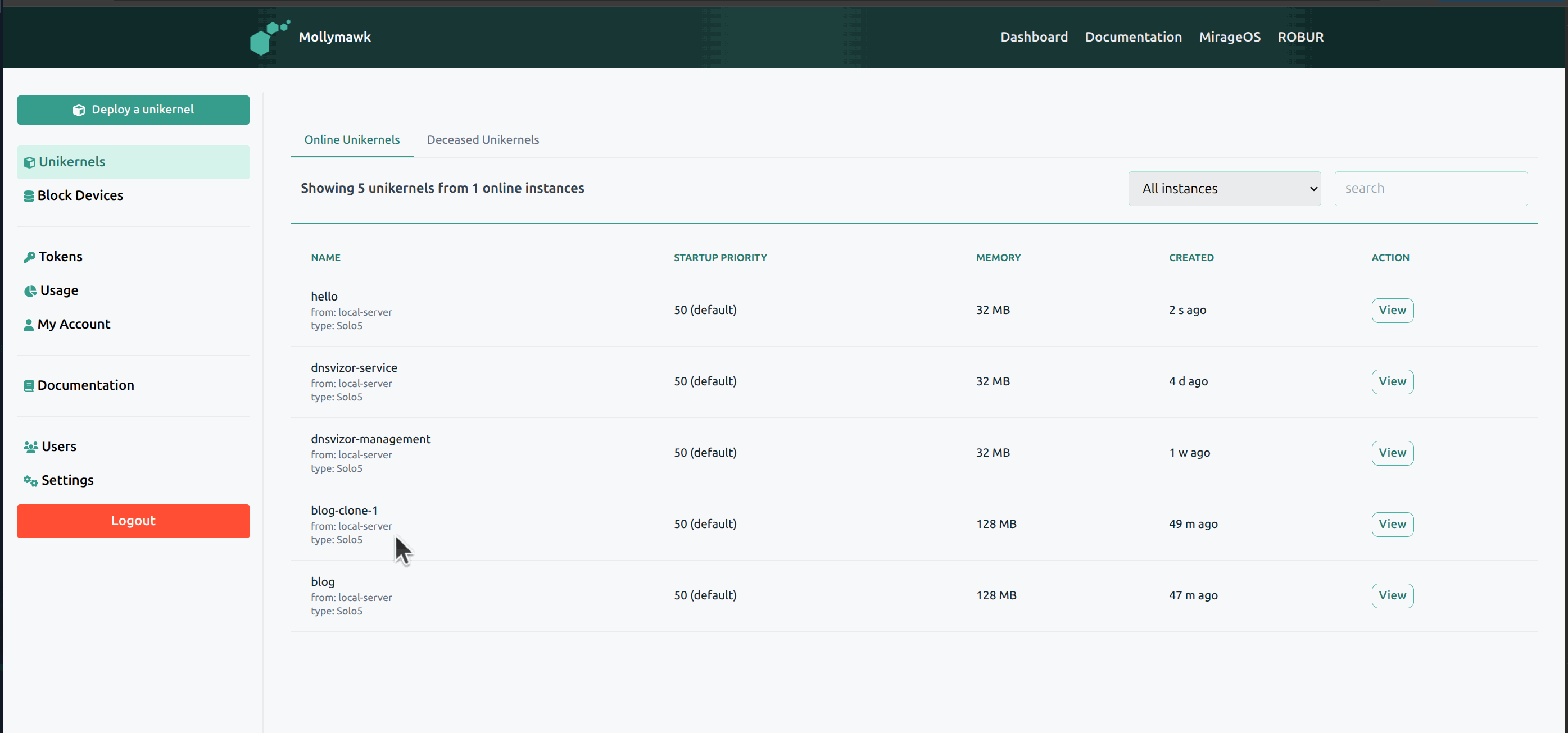Click the Unikernels cube icon in sidebar
Viewport: 1568px width, 733px height.
pos(29,162)
